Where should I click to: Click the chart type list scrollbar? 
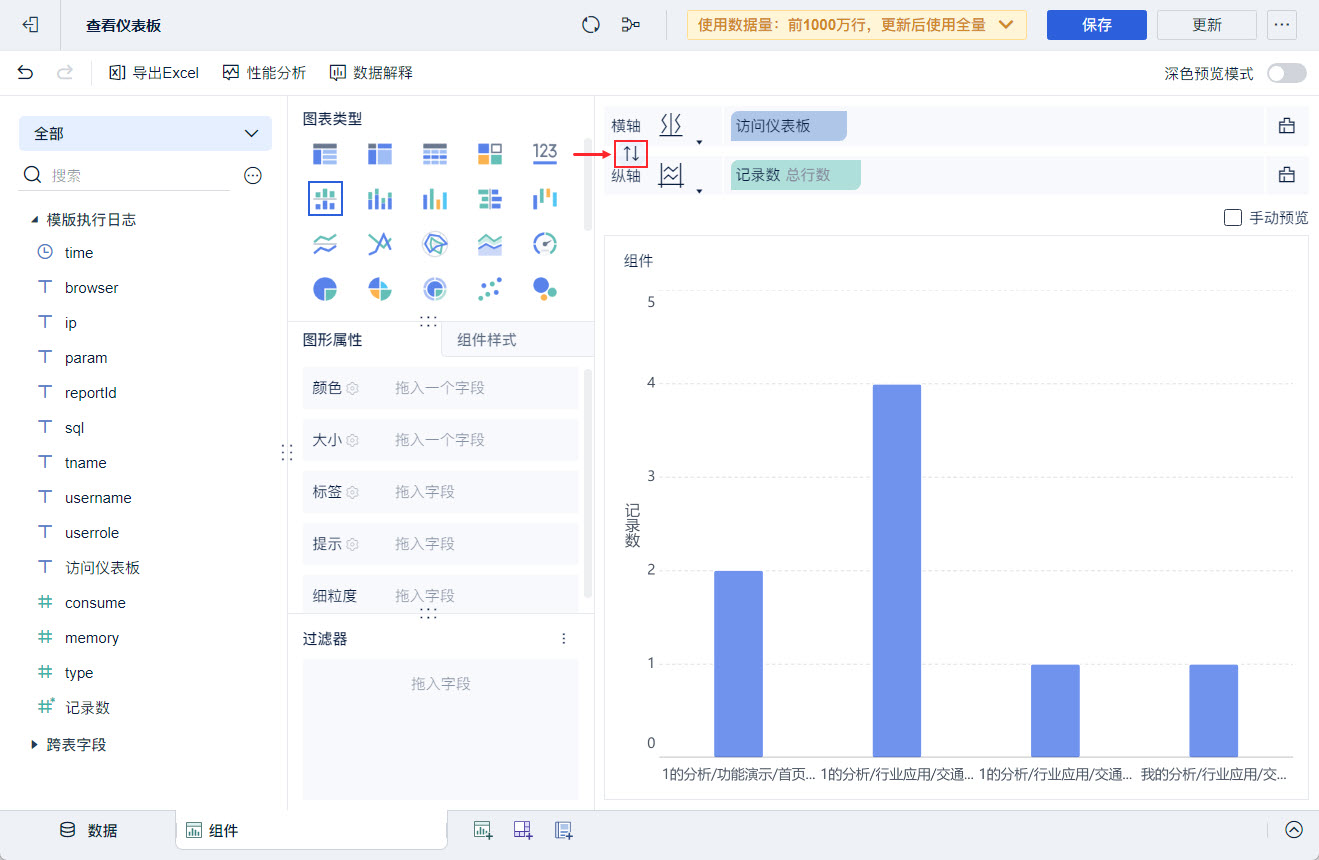588,184
